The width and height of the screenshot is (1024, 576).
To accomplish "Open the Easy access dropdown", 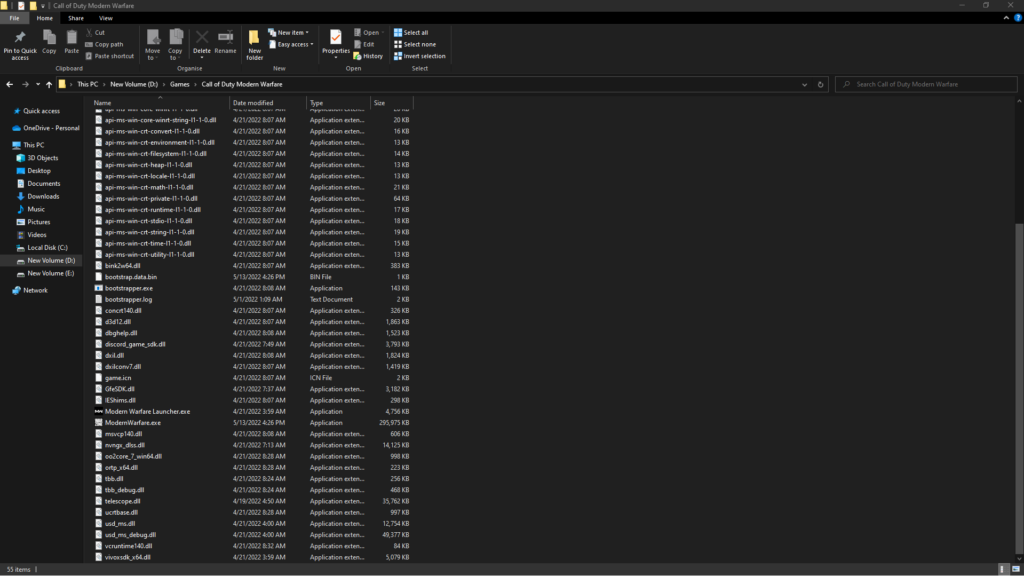I will [x=291, y=44].
